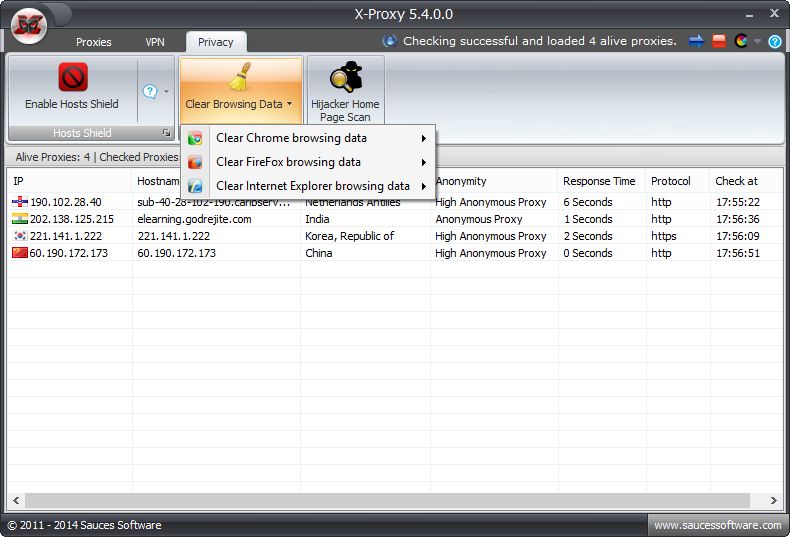Click the FireFox icon in the dropdown menu
790x537 pixels.
(x=195, y=162)
